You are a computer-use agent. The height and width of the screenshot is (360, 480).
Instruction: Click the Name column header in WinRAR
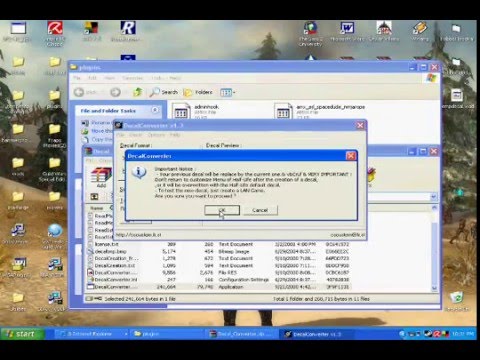pyautogui.click(x=97, y=208)
